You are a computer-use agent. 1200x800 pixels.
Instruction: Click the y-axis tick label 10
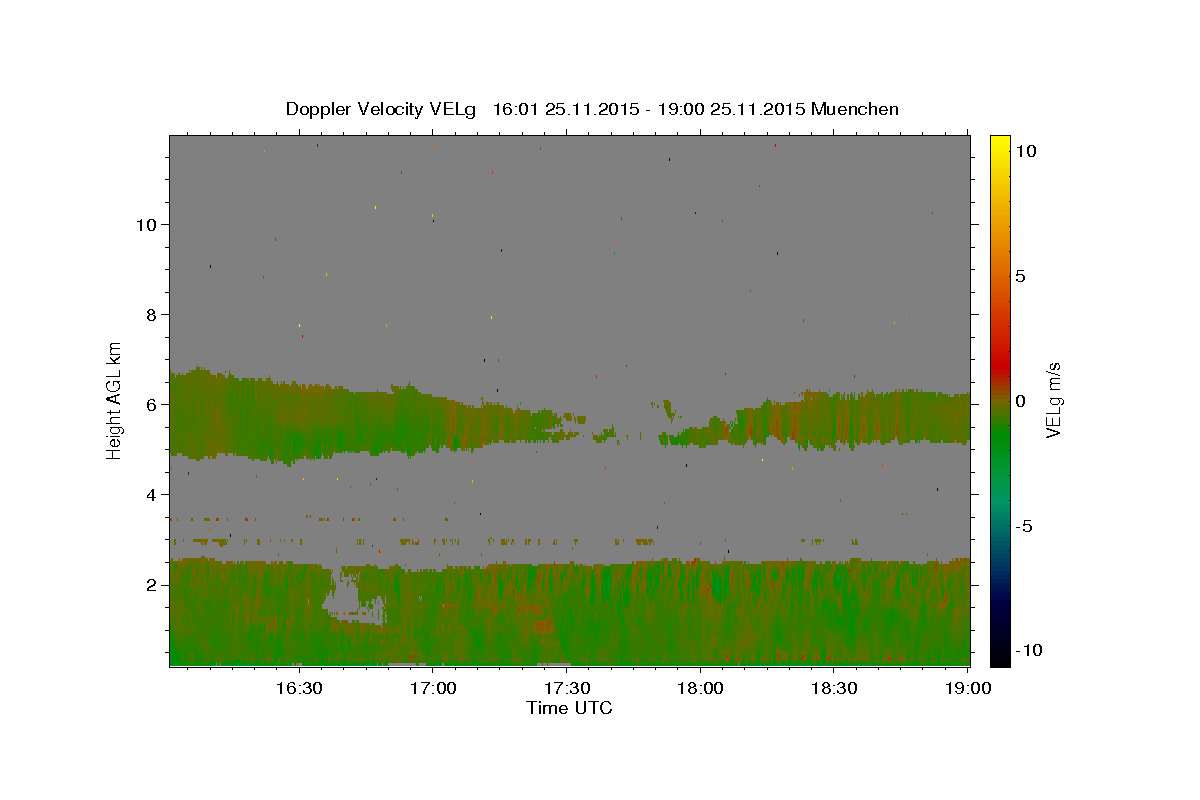coord(146,225)
